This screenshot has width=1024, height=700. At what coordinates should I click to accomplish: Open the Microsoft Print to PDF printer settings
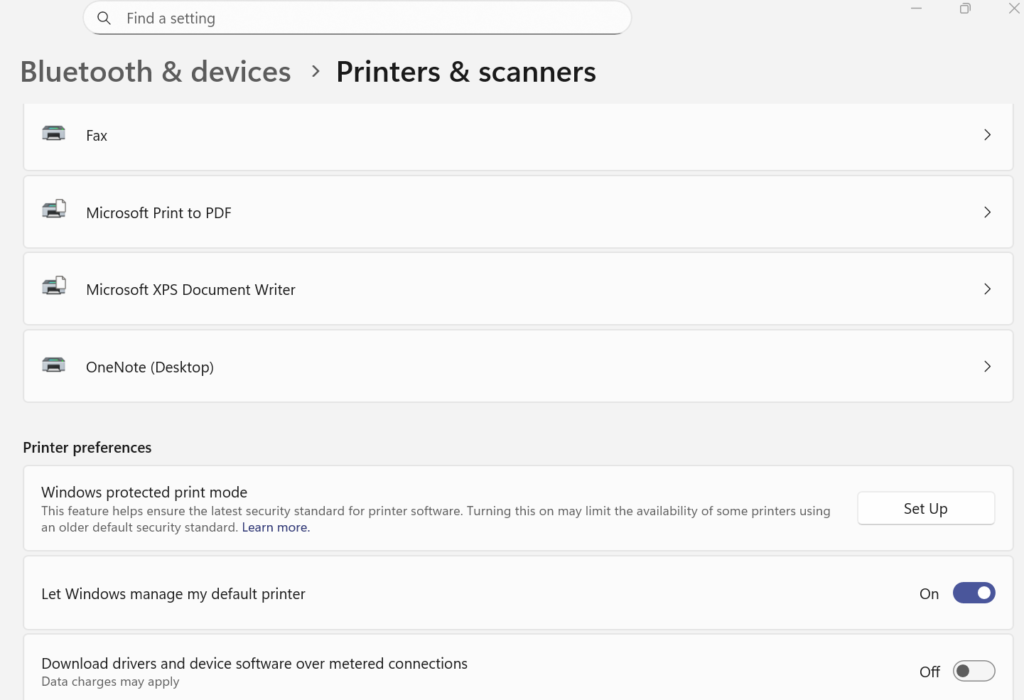tap(400, 211)
